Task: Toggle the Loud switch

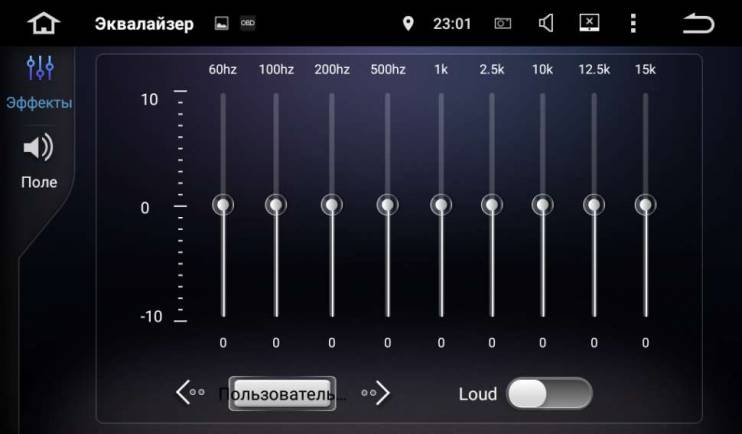Action: point(549,393)
